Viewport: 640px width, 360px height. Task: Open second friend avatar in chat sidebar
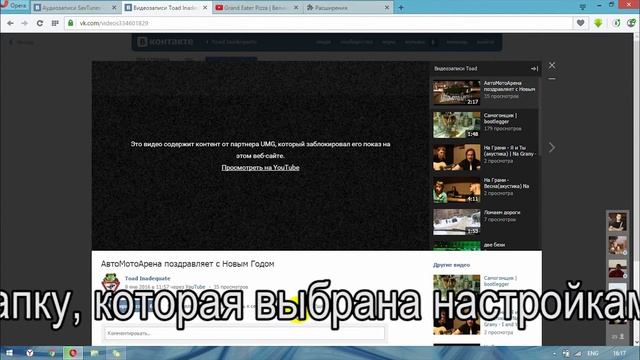[x=617, y=246]
